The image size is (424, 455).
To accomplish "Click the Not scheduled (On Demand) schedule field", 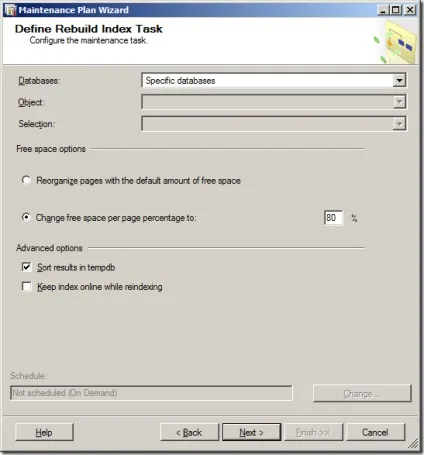I will pyautogui.click(x=151, y=393).
